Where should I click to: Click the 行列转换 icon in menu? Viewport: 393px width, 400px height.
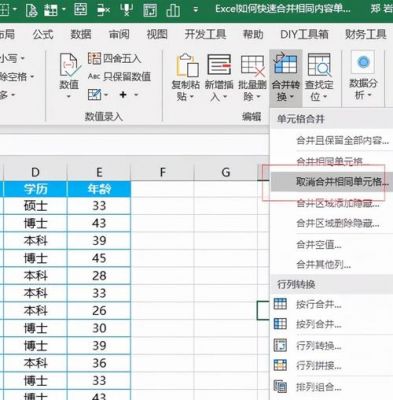280,345
